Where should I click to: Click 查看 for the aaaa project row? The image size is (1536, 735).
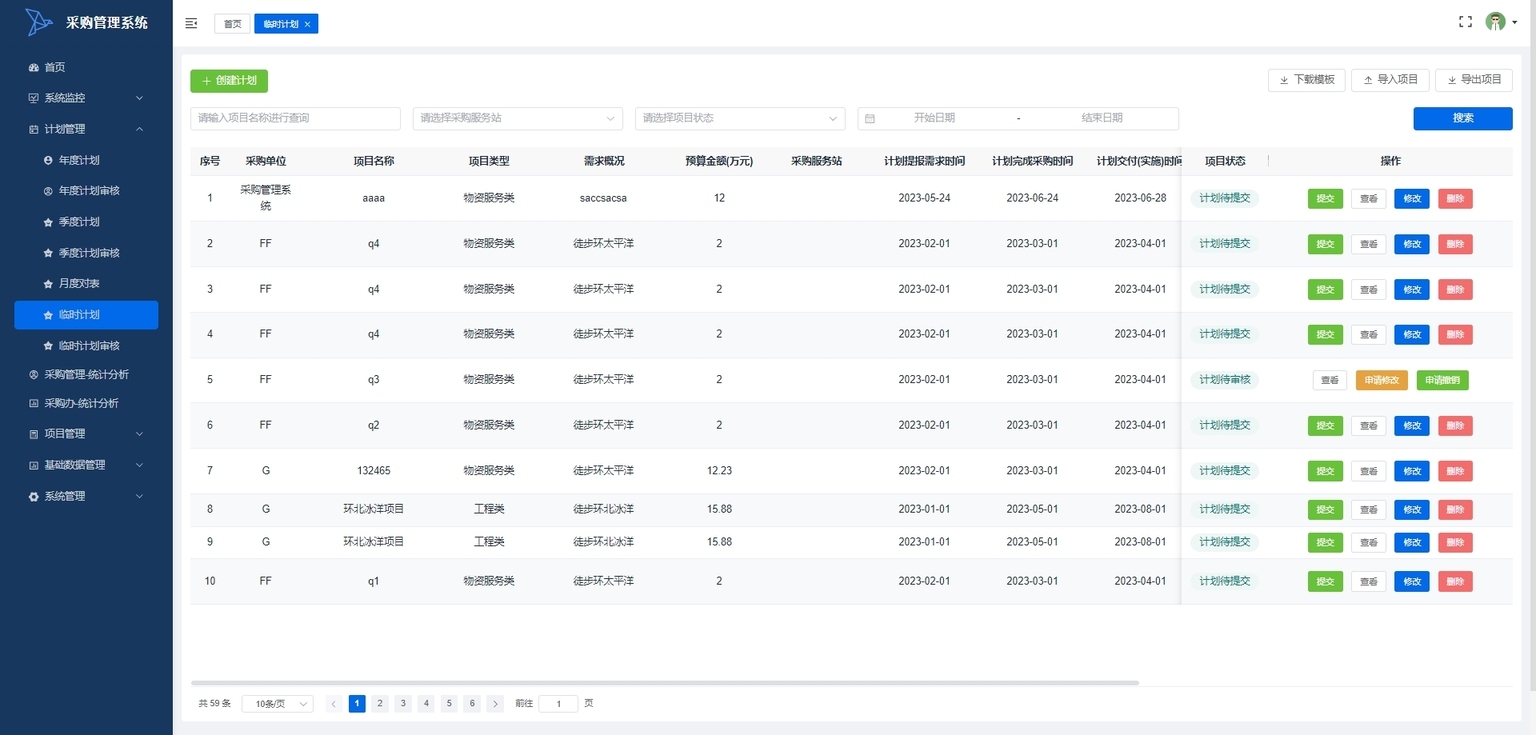tap(1368, 199)
